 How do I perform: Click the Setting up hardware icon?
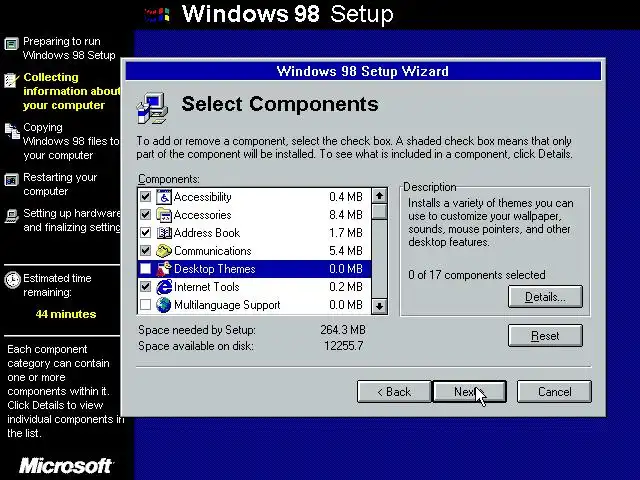11,216
